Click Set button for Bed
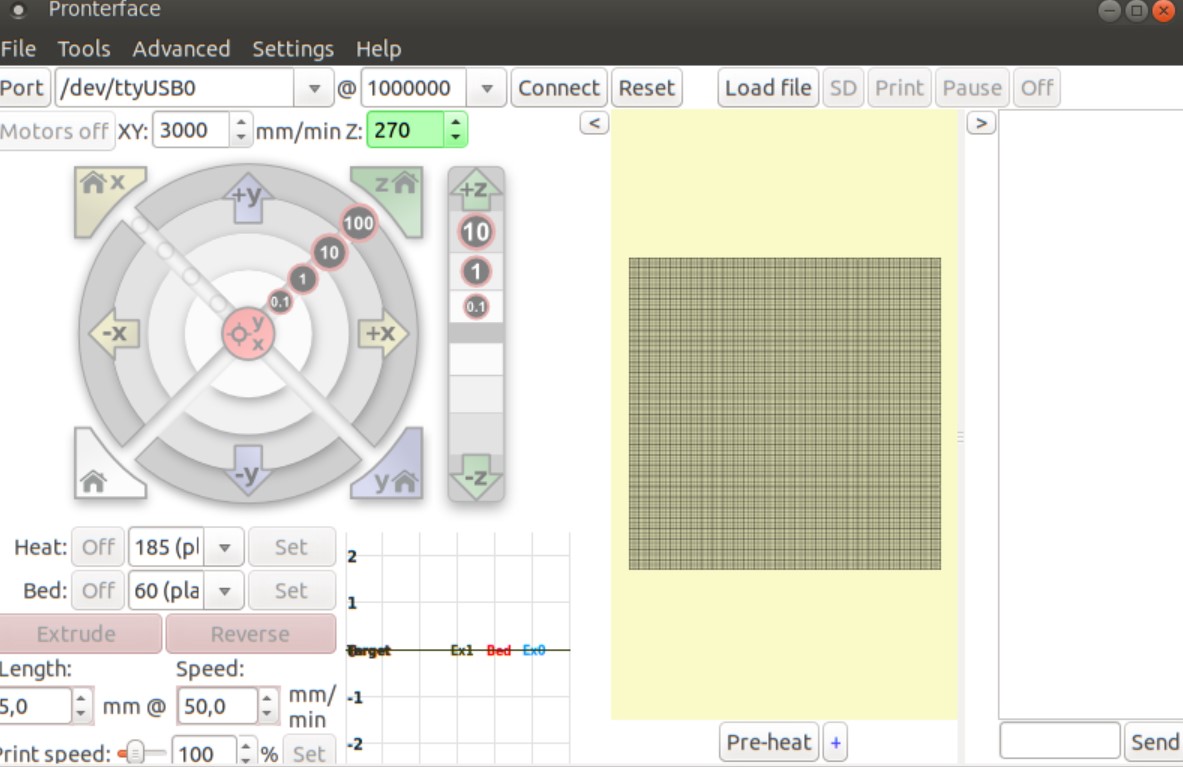The width and height of the screenshot is (1183, 767). tap(290, 591)
